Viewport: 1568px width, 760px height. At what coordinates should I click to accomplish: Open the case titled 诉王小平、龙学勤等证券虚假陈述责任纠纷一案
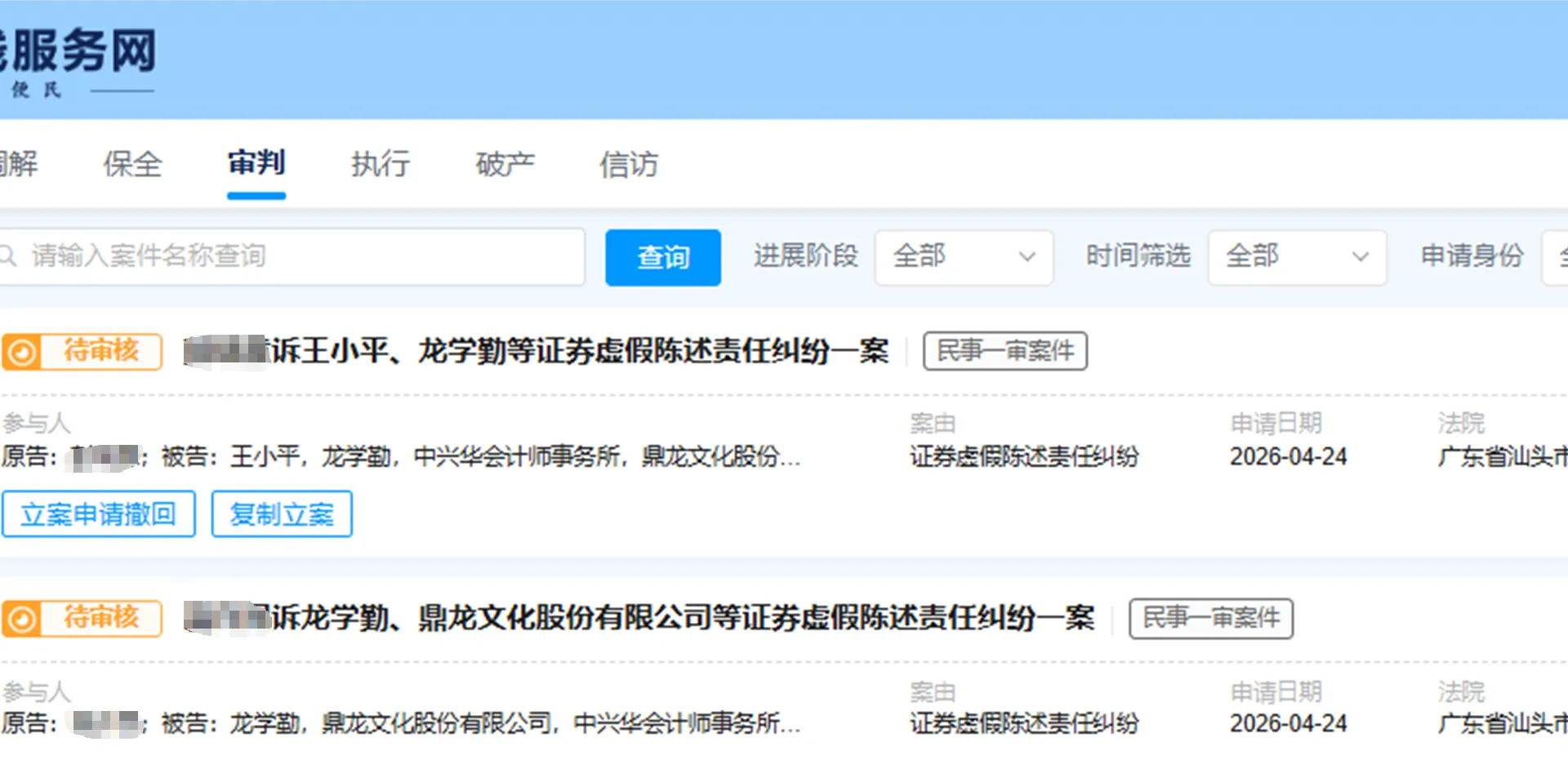point(580,351)
